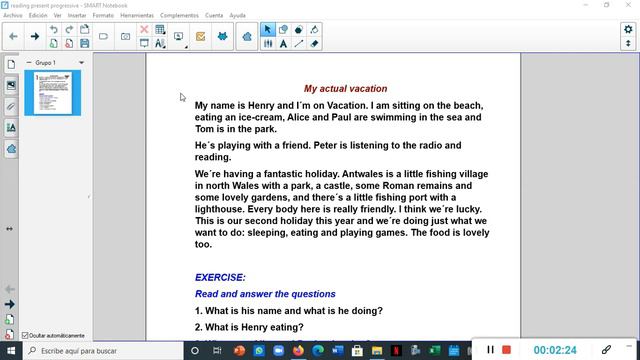Screen dimensions: 640x360
Task: Delete page with red page icon
Action: coord(69,43)
